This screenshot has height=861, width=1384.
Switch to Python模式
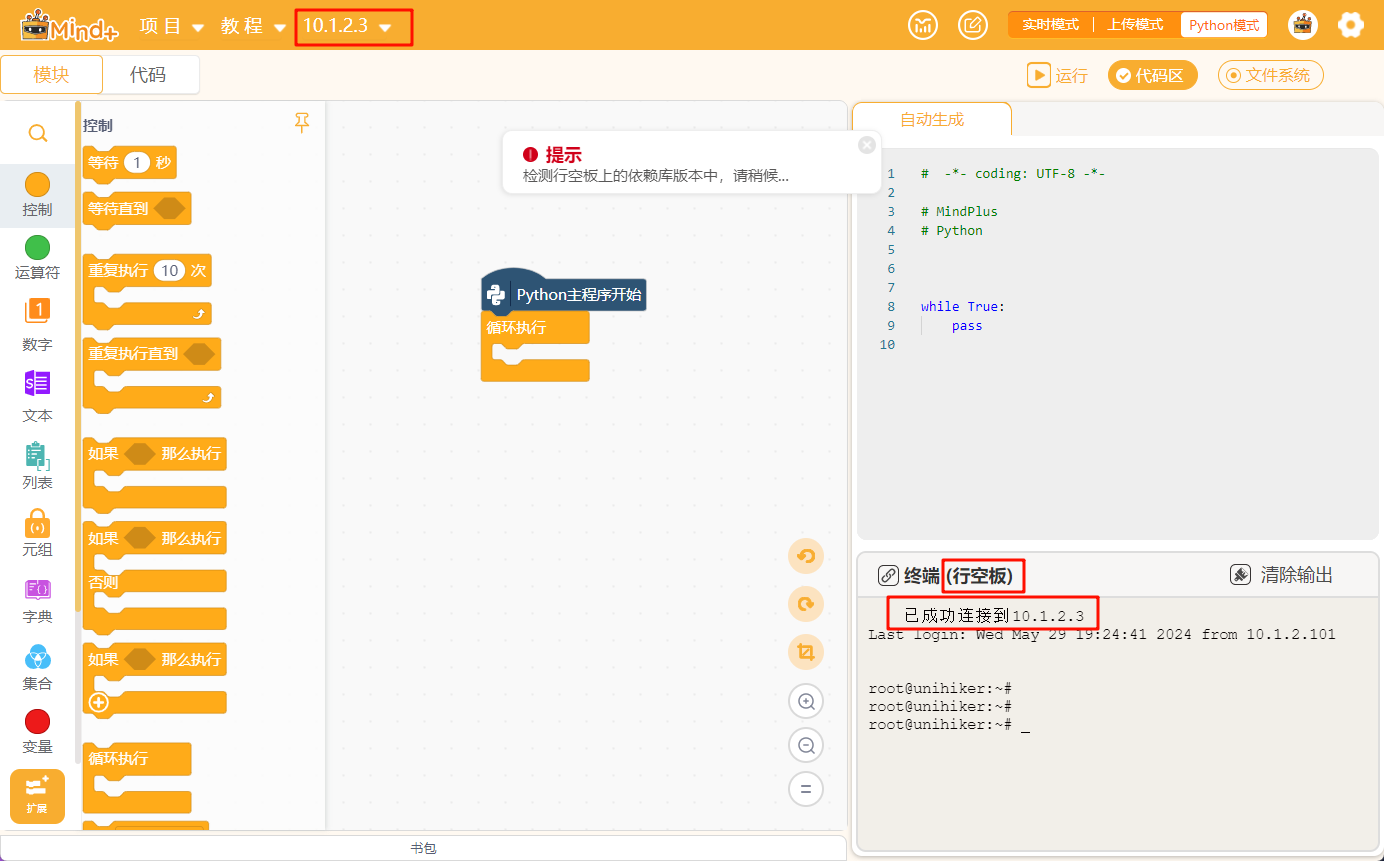click(1224, 25)
